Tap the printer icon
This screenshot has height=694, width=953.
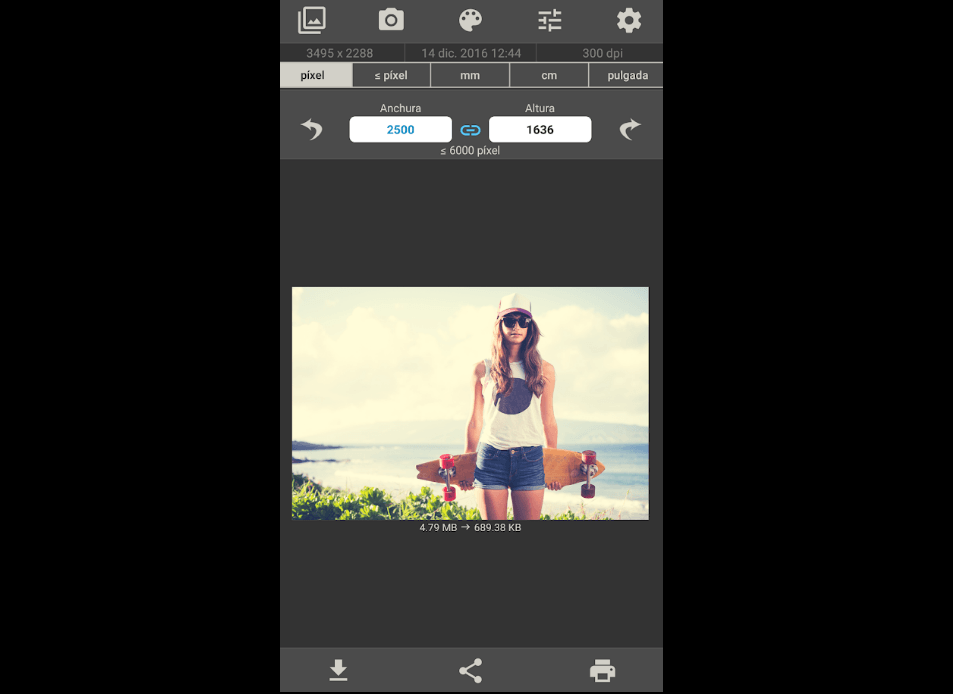pyautogui.click(x=602, y=670)
